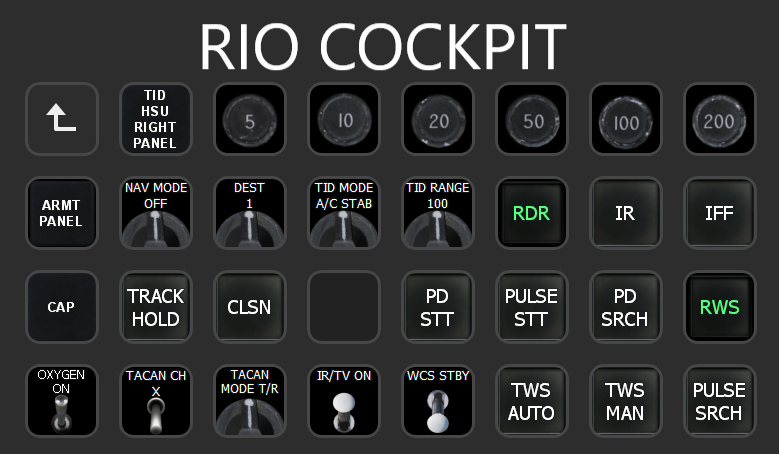
Task: Cycle the TID MODE A/C STAB selector
Action: point(344,213)
